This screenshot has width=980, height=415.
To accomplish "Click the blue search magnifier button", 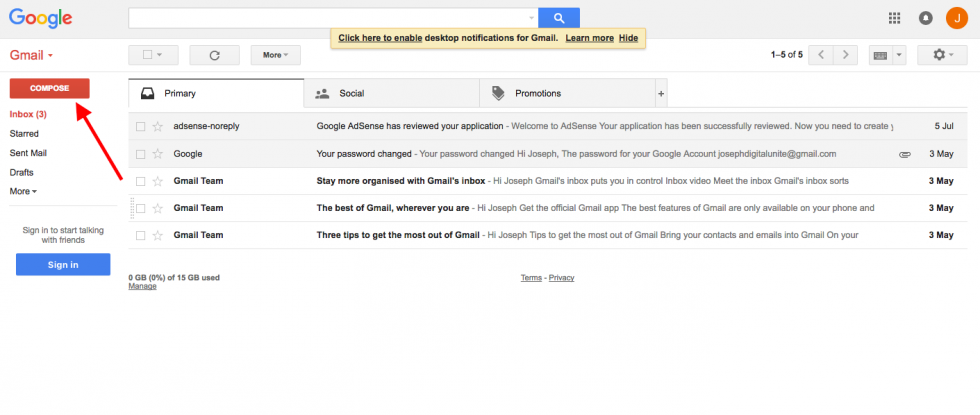I will 559,18.
